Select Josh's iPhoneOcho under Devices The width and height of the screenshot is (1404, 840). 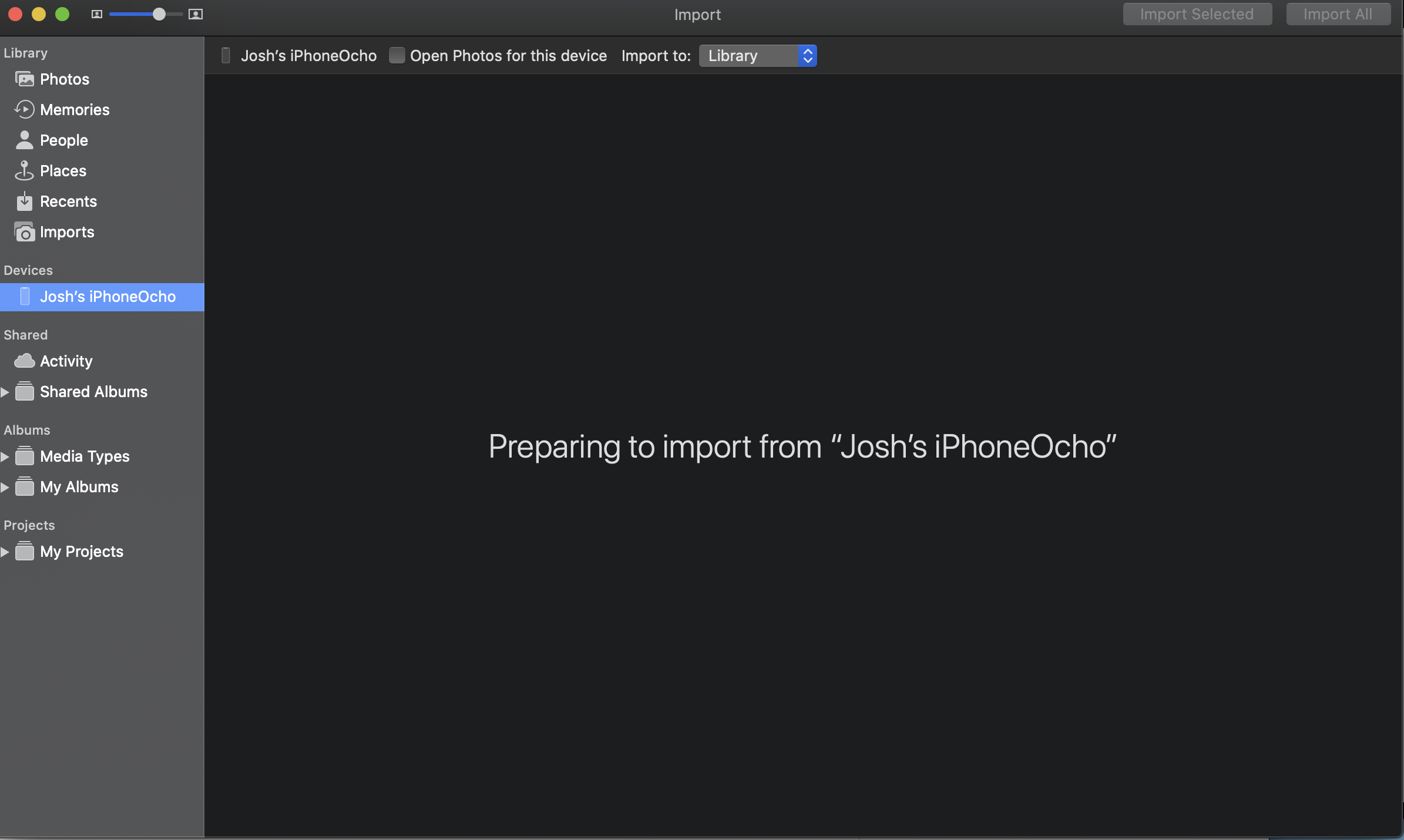coord(108,297)
